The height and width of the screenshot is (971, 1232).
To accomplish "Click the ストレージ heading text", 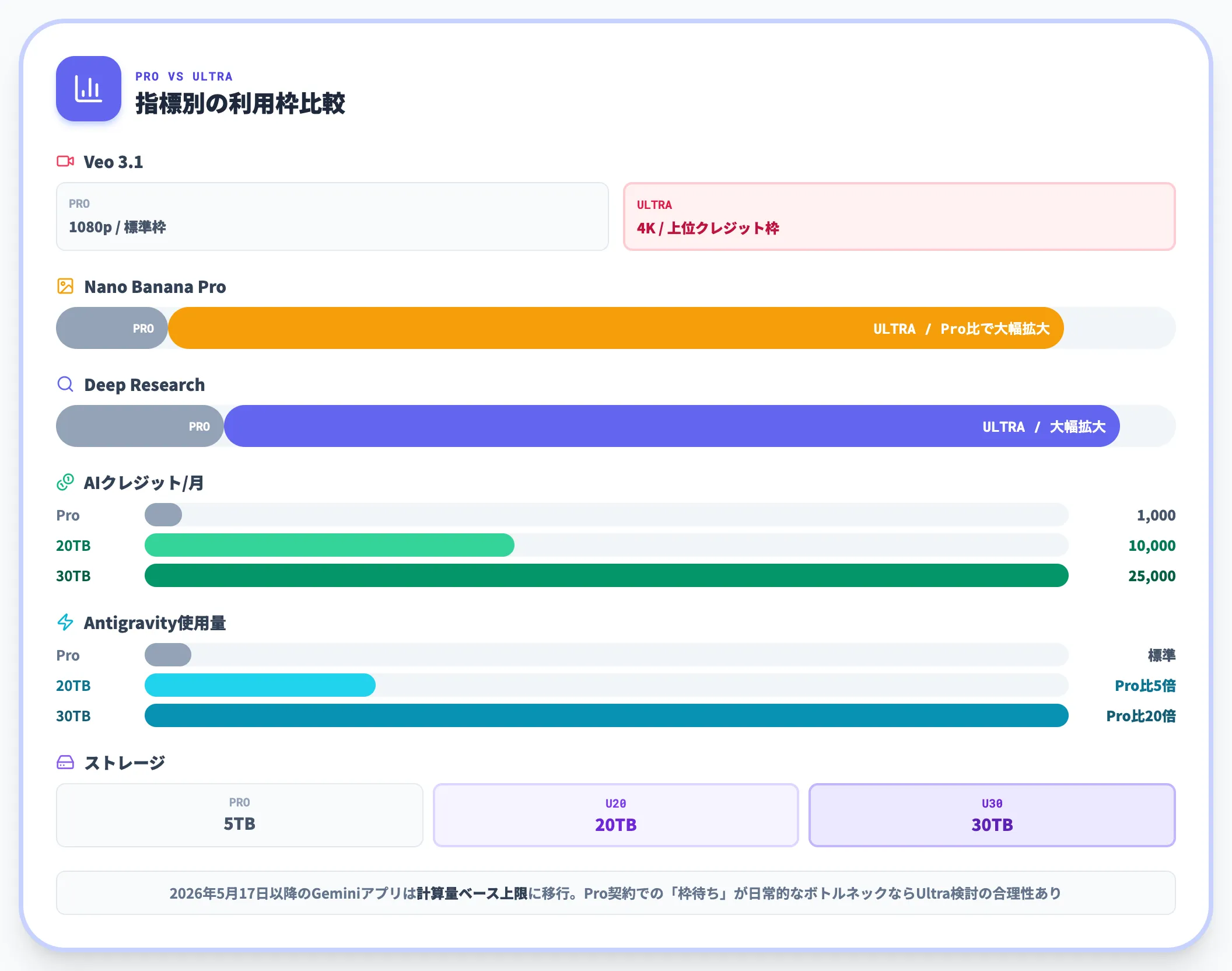I will click(125, 763).
